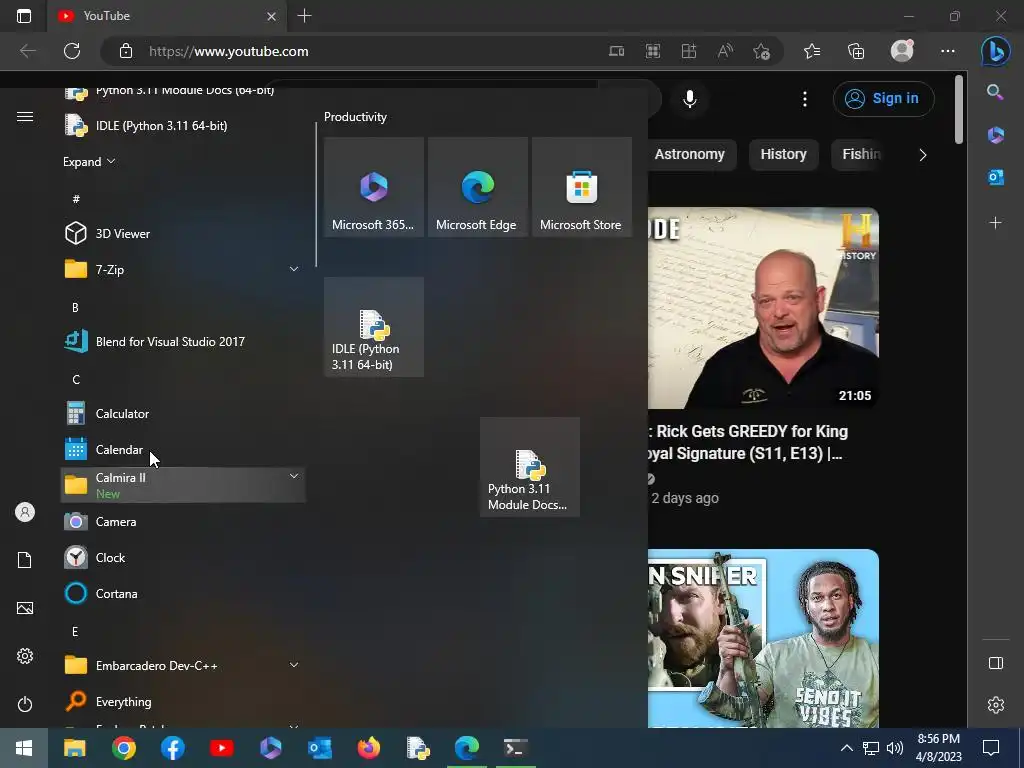Image resolution: width=1024 pixels, height=768 pixels.
Task: Click the Power icon in Start menu
Action: click(x=25, y=704)
